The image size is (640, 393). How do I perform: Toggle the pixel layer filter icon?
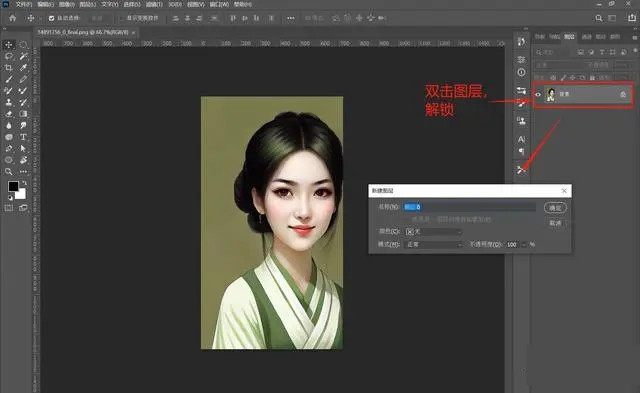pyautogui.click(x=580, y=52)
